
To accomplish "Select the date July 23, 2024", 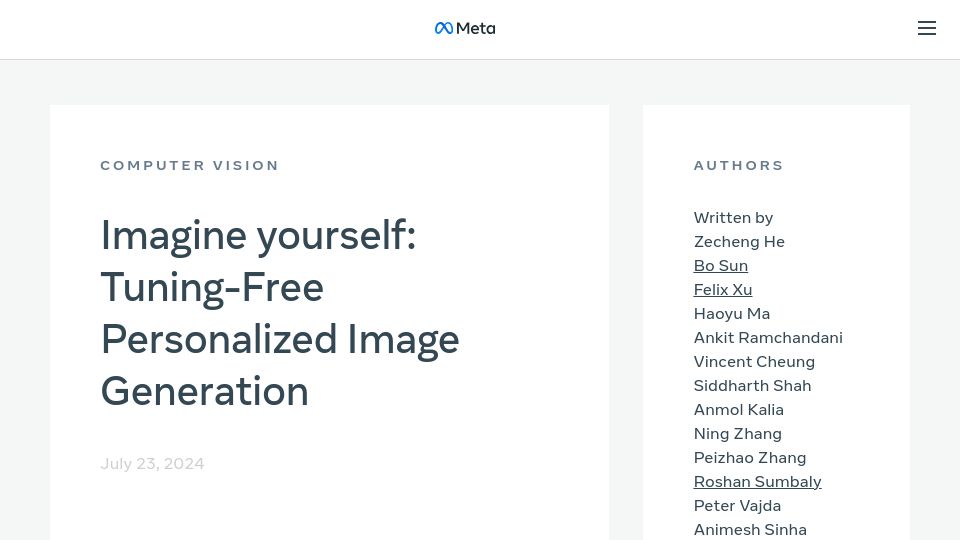I will (152, 463).
